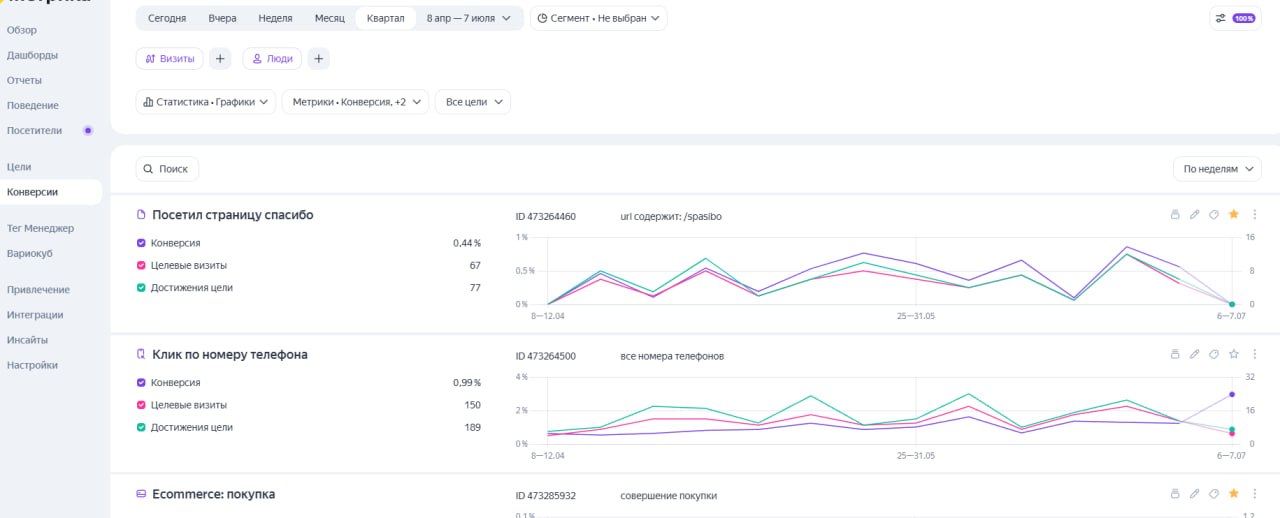Open Привлечение in the sidebar
Viewport: 1280px width, 518px height.
tap(38, 290)
